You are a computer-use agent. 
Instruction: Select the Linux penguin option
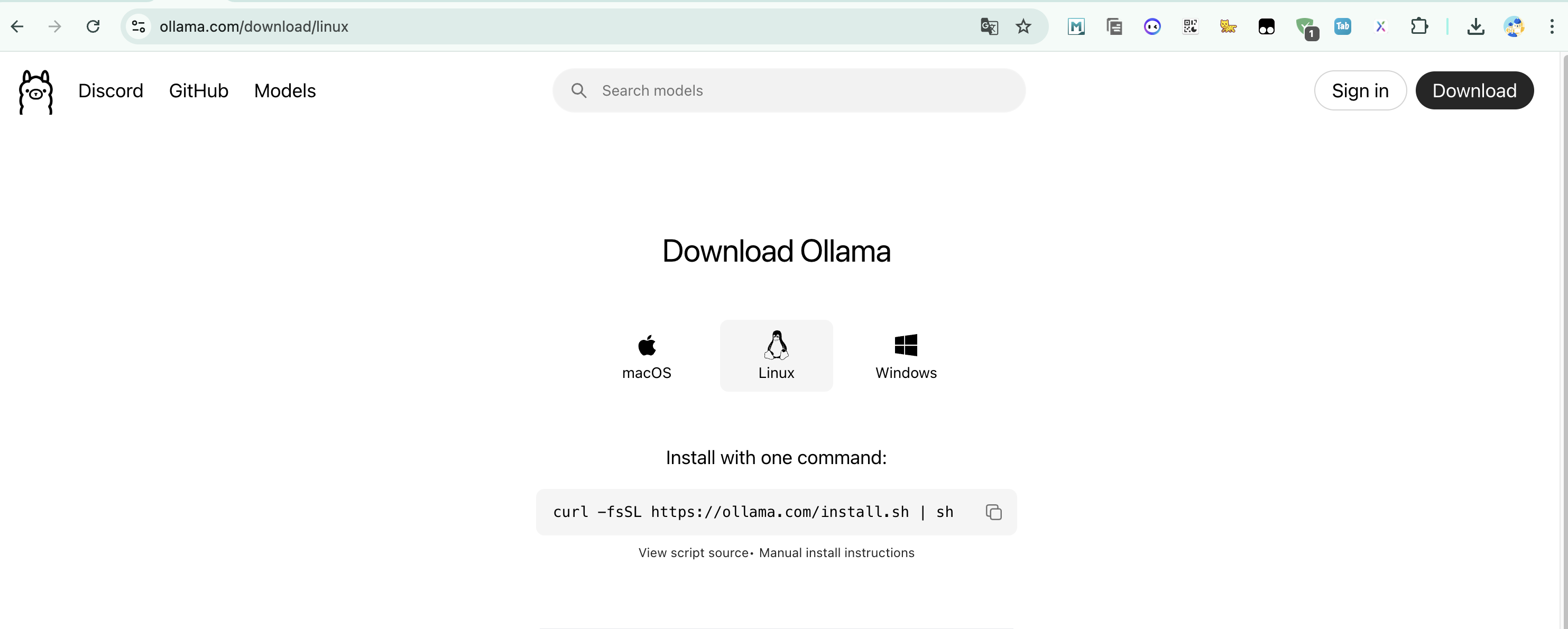tap(776, 356)
